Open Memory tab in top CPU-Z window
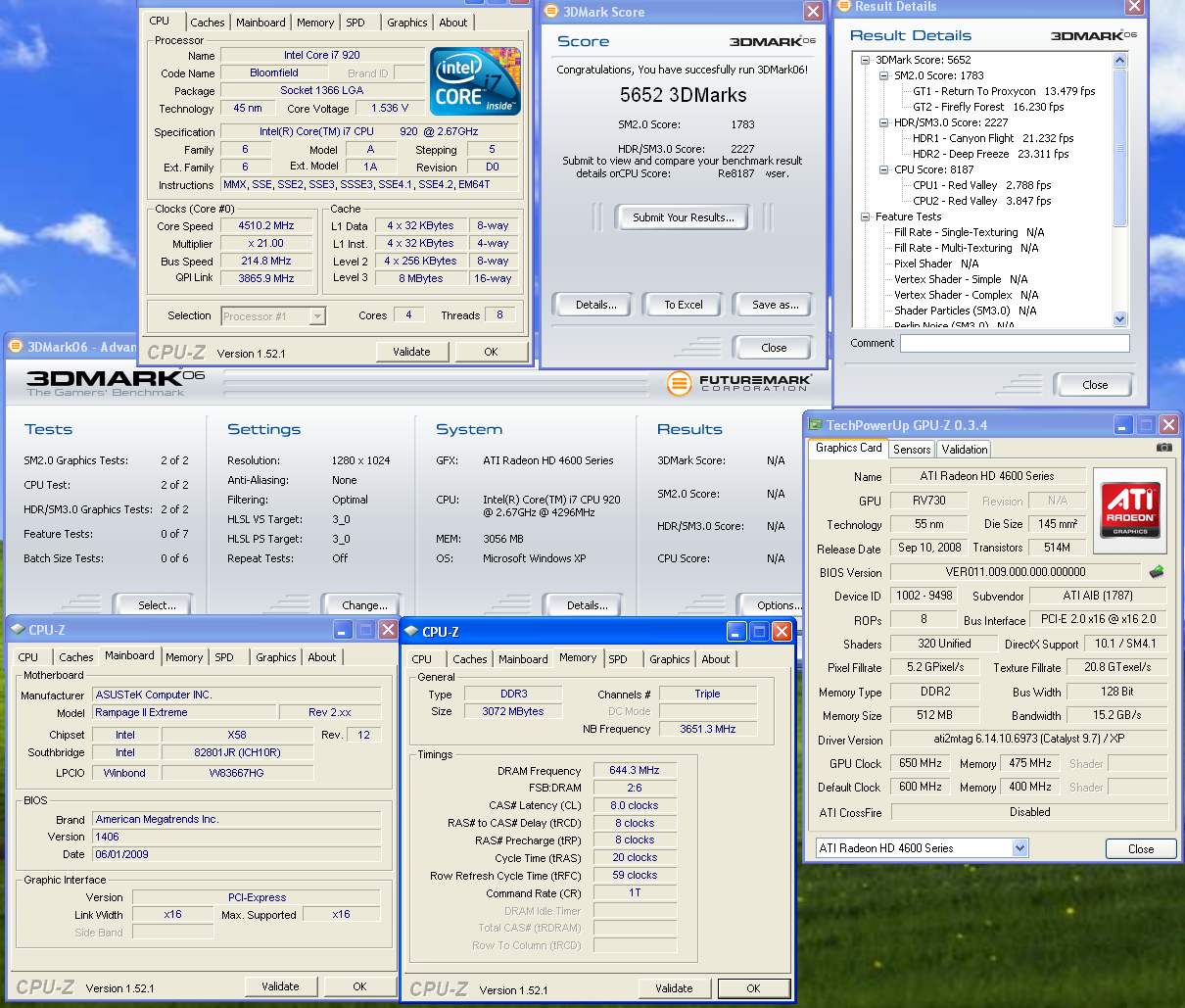Screen dimensions: 1185x1008 pyautogui.click(x=315, y=22)
